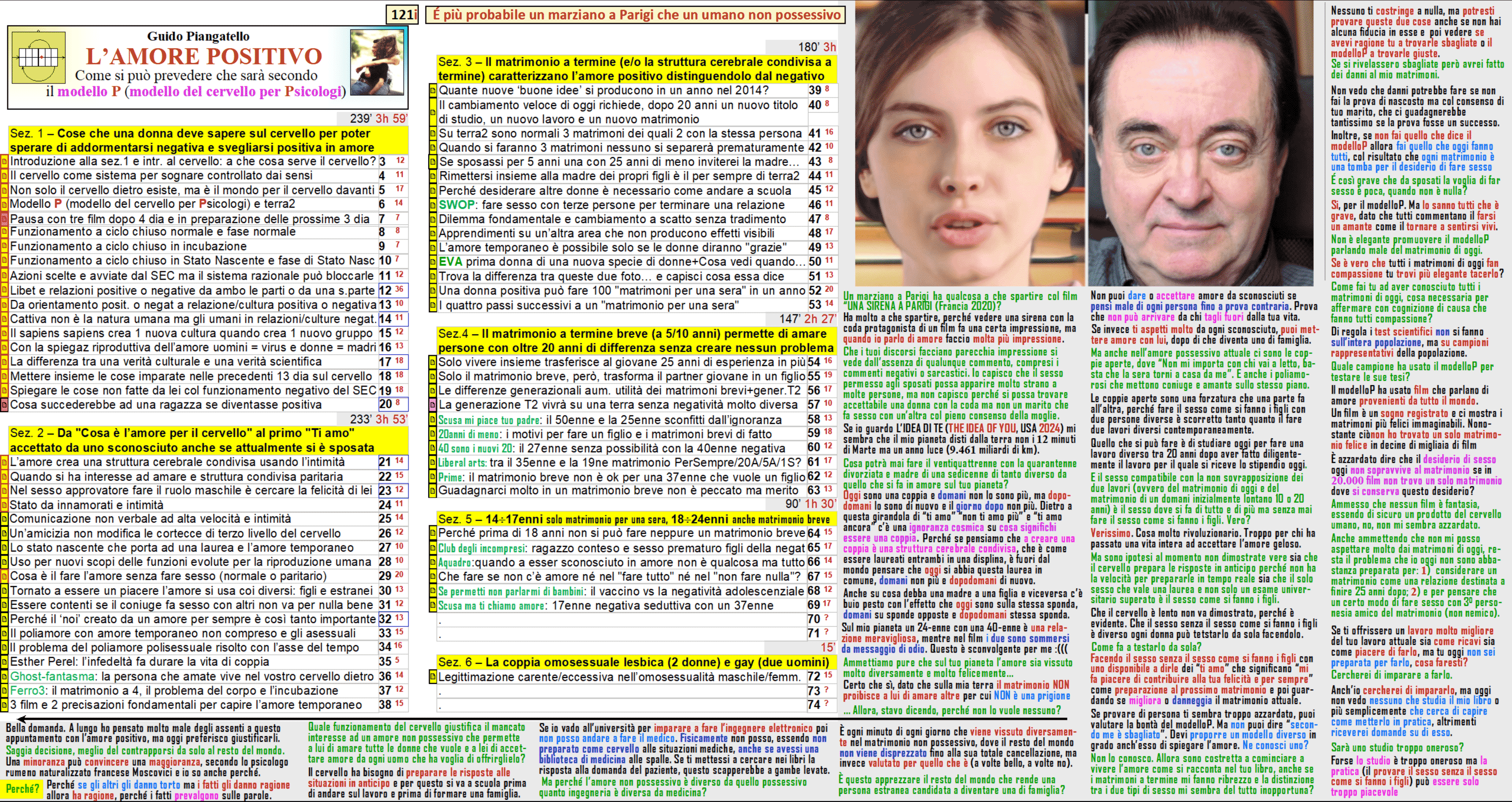
Task: Open link 'Scusa mi piace tuo padre'
Action: tap(490, 420)
